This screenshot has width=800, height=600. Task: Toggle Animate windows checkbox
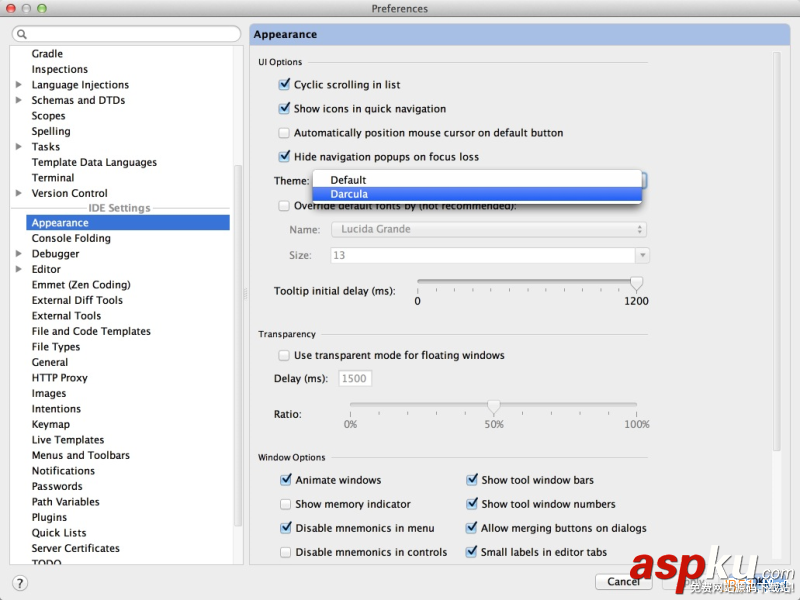286,480
